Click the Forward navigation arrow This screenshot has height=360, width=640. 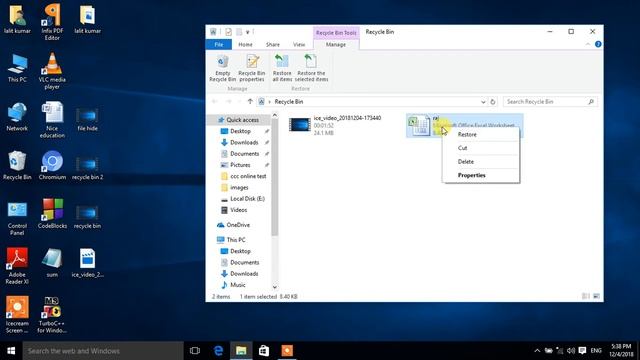tap(229, 102)
